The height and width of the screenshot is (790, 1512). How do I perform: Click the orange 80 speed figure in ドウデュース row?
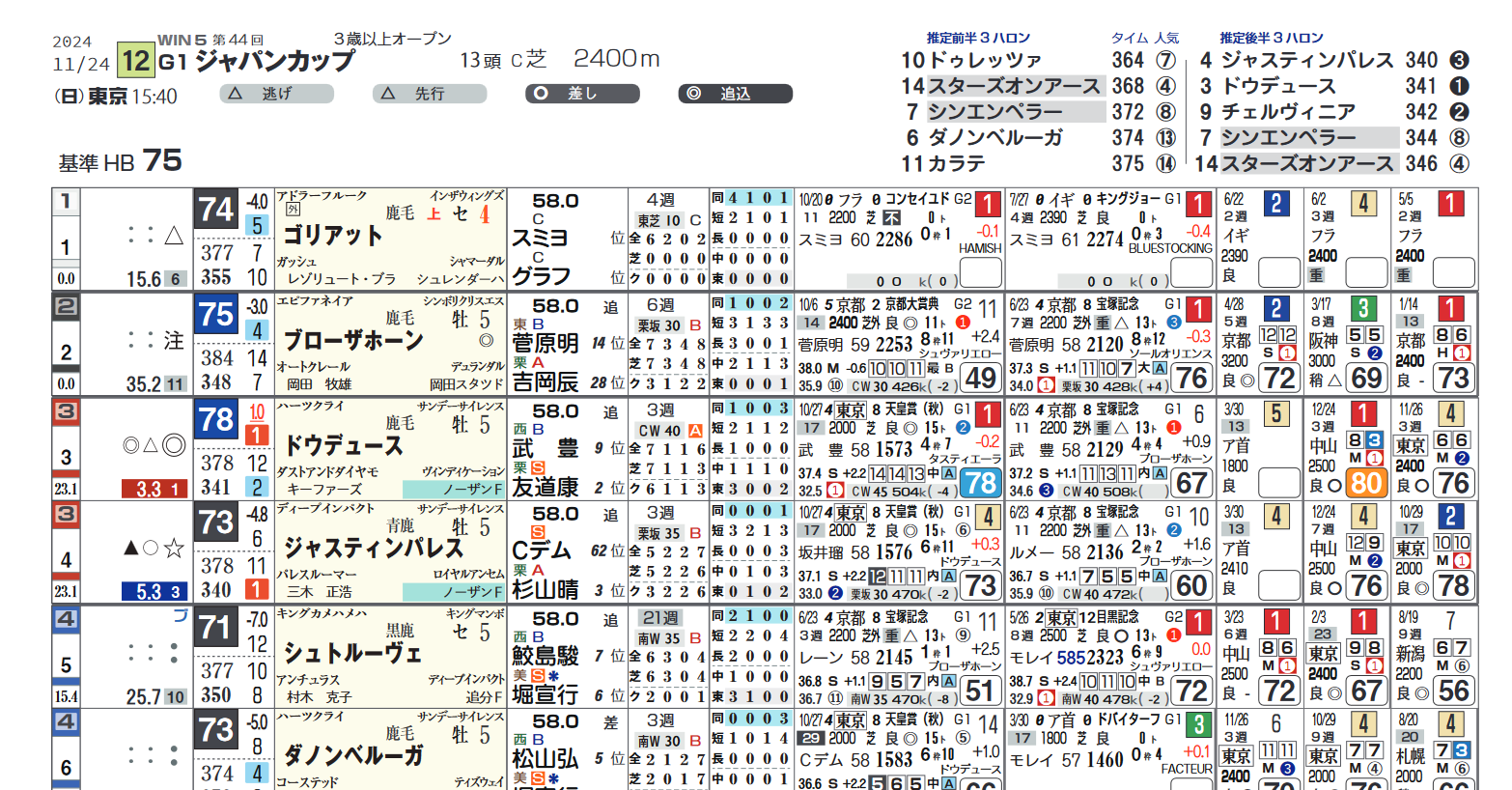click(1367, 482)
